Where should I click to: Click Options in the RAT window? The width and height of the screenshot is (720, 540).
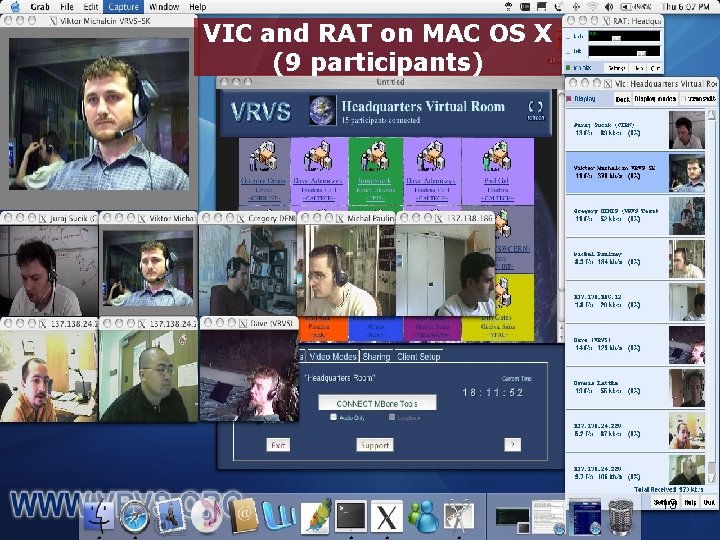[617, 68]
